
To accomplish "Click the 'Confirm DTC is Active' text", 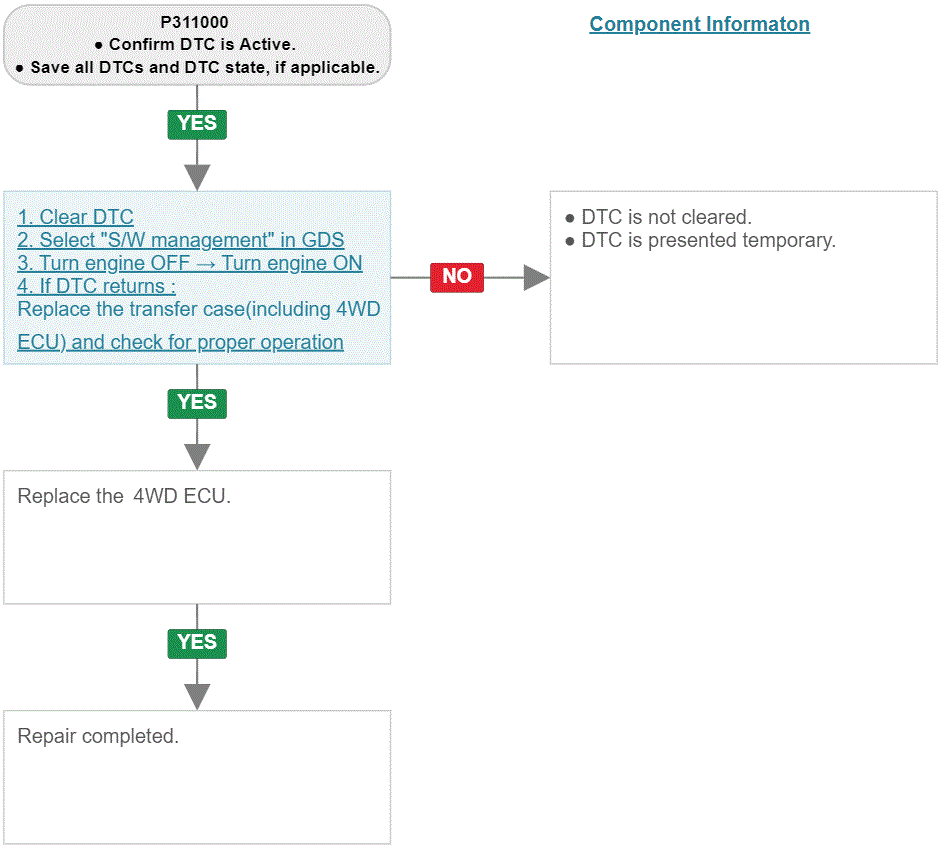I will [202, 45].
